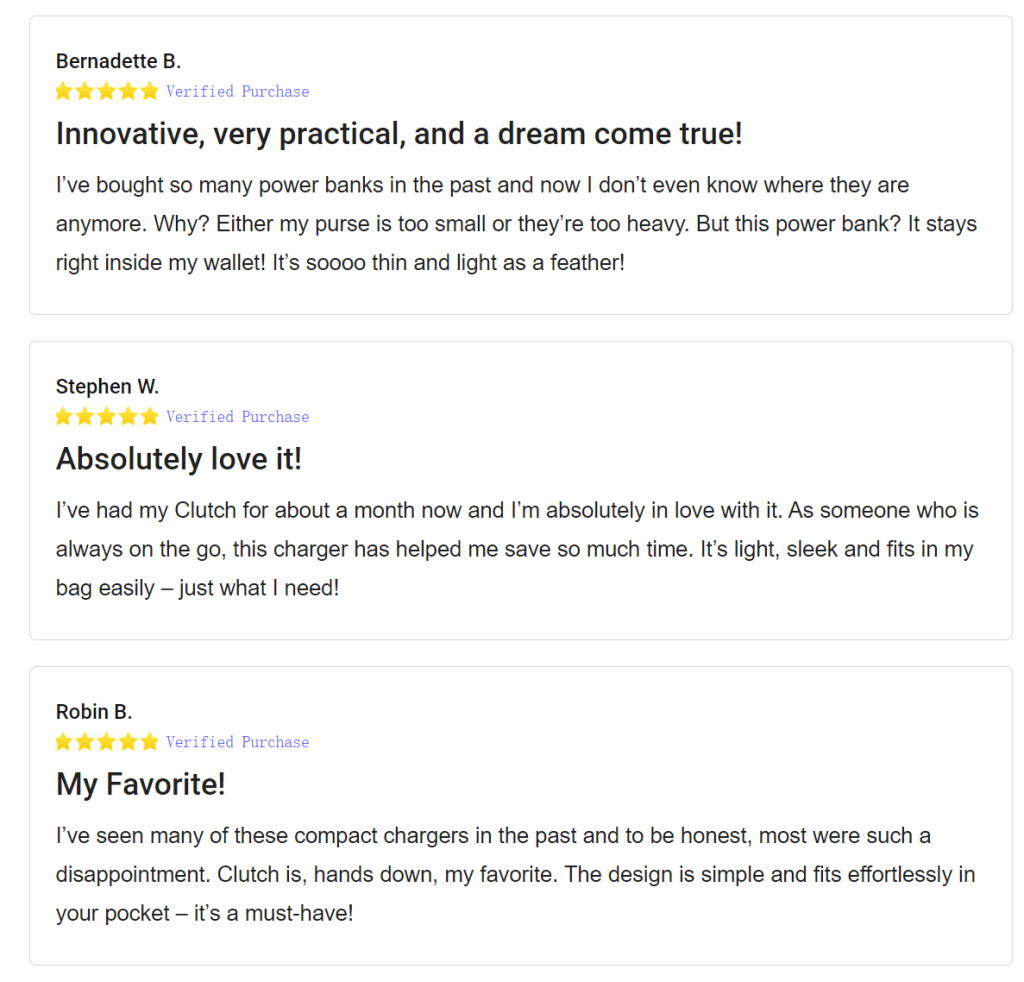Click fifth star in Robin B.'s rating
The width and height of the screenshot is (1024, 982).
tap(150, 741)
